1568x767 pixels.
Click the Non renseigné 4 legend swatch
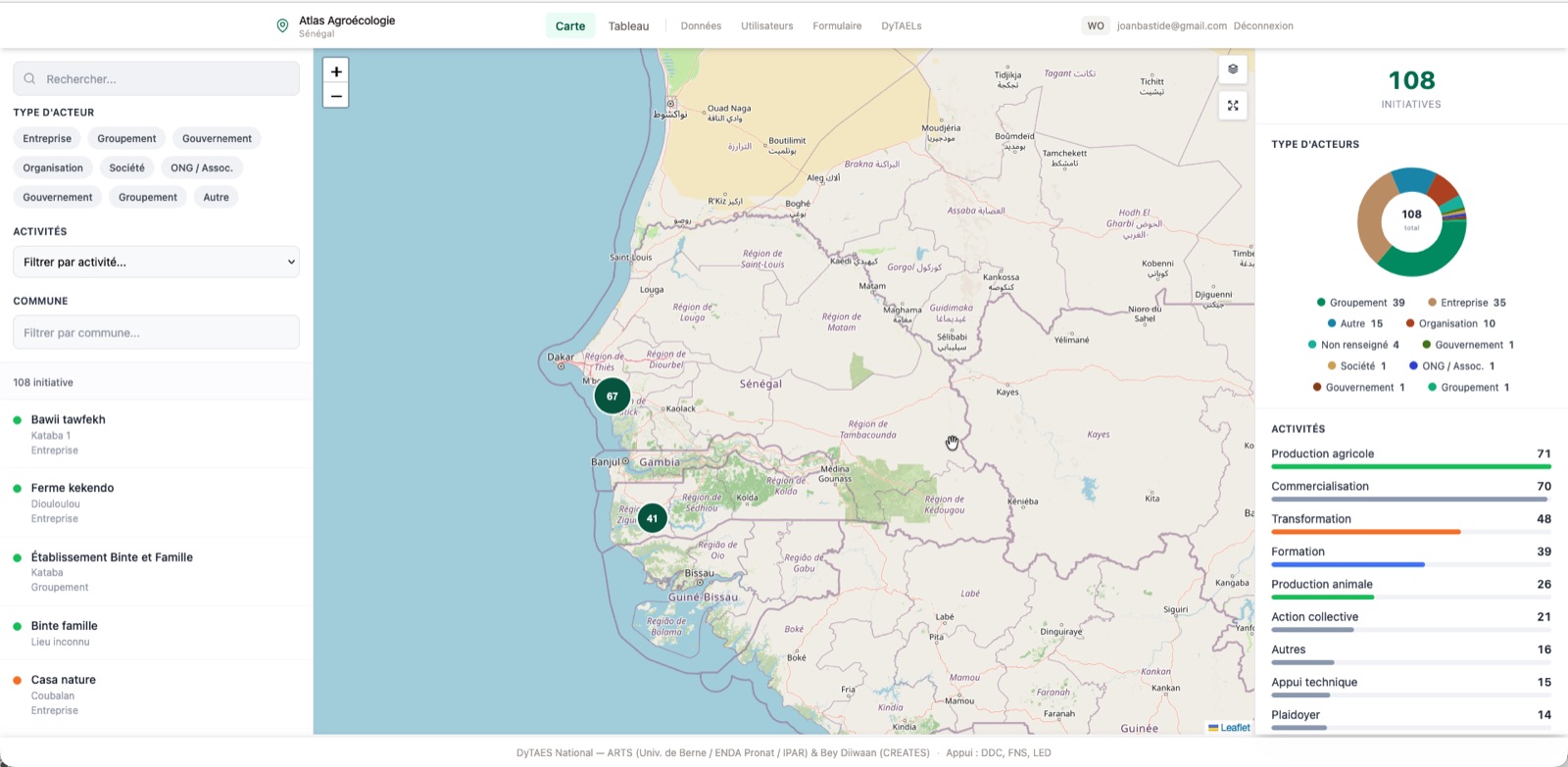tap(1312, 345)
